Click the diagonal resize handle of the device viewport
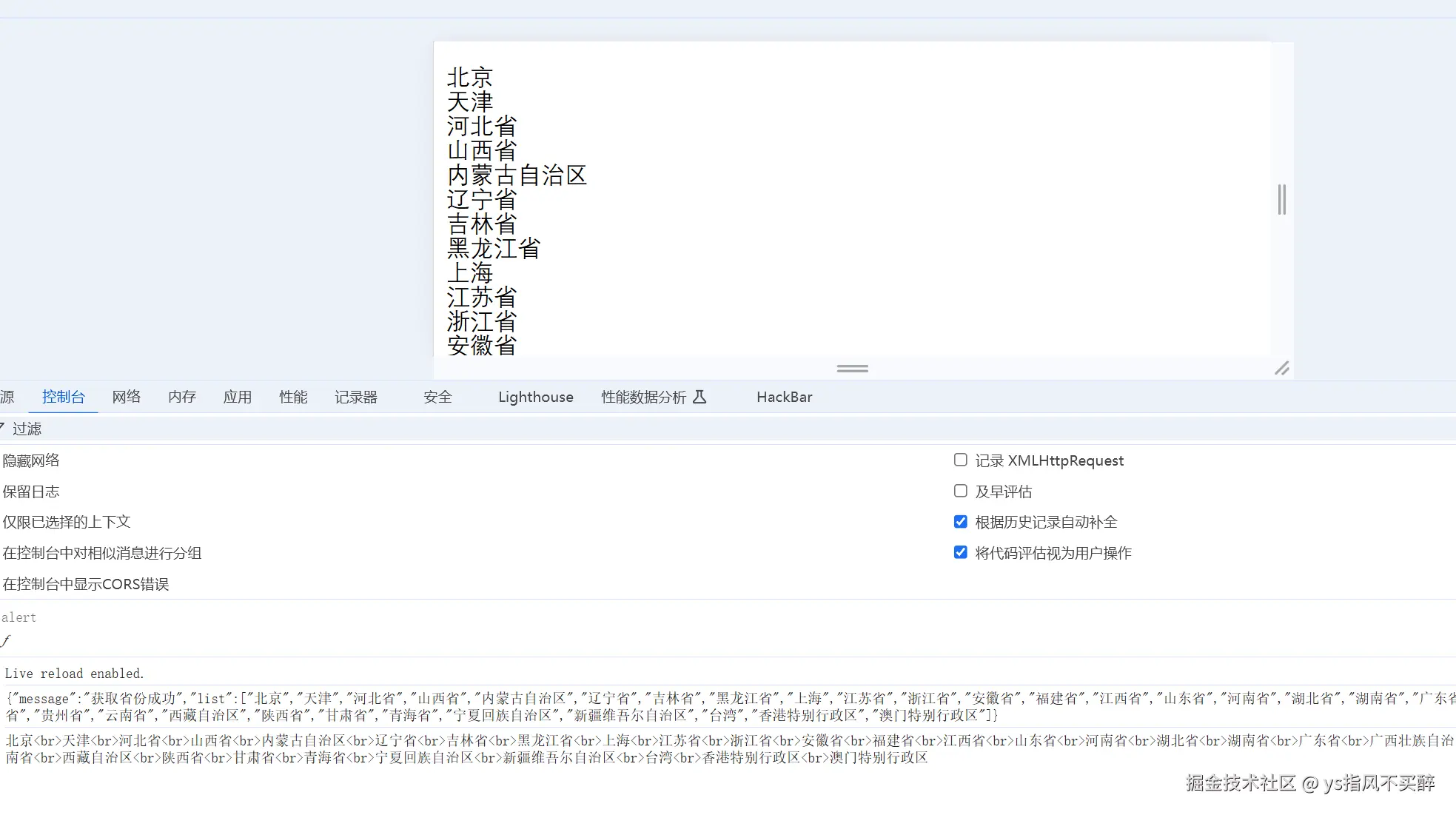Image resolution: width=1456 pixels, height=815 pixels. pos(1282,368)
